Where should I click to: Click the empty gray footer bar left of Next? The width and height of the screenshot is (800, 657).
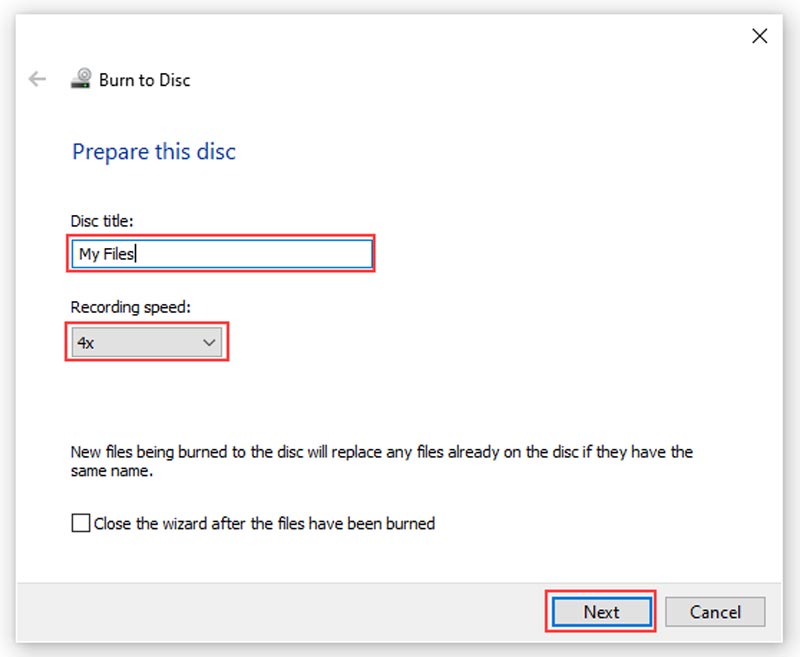280,611
